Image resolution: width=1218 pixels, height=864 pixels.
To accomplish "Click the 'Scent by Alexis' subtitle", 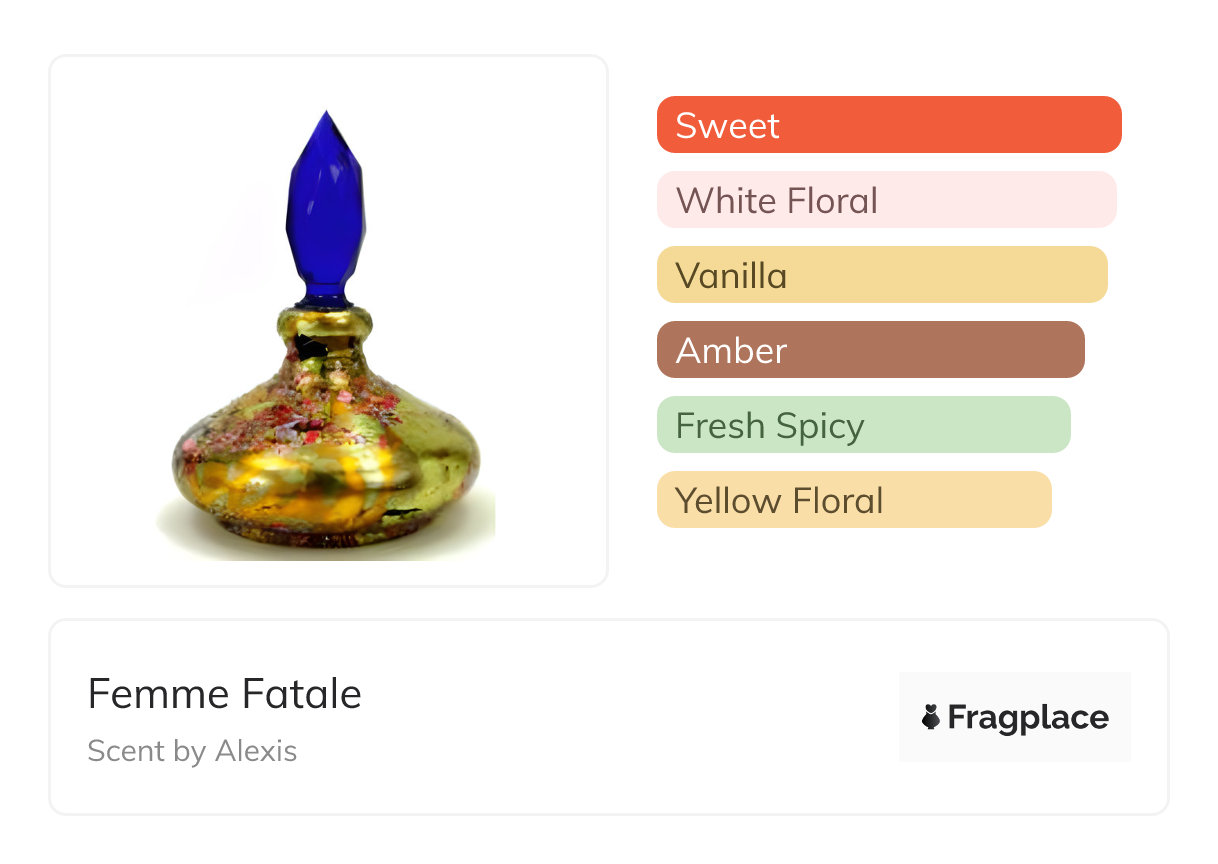I will pos(192,751).
